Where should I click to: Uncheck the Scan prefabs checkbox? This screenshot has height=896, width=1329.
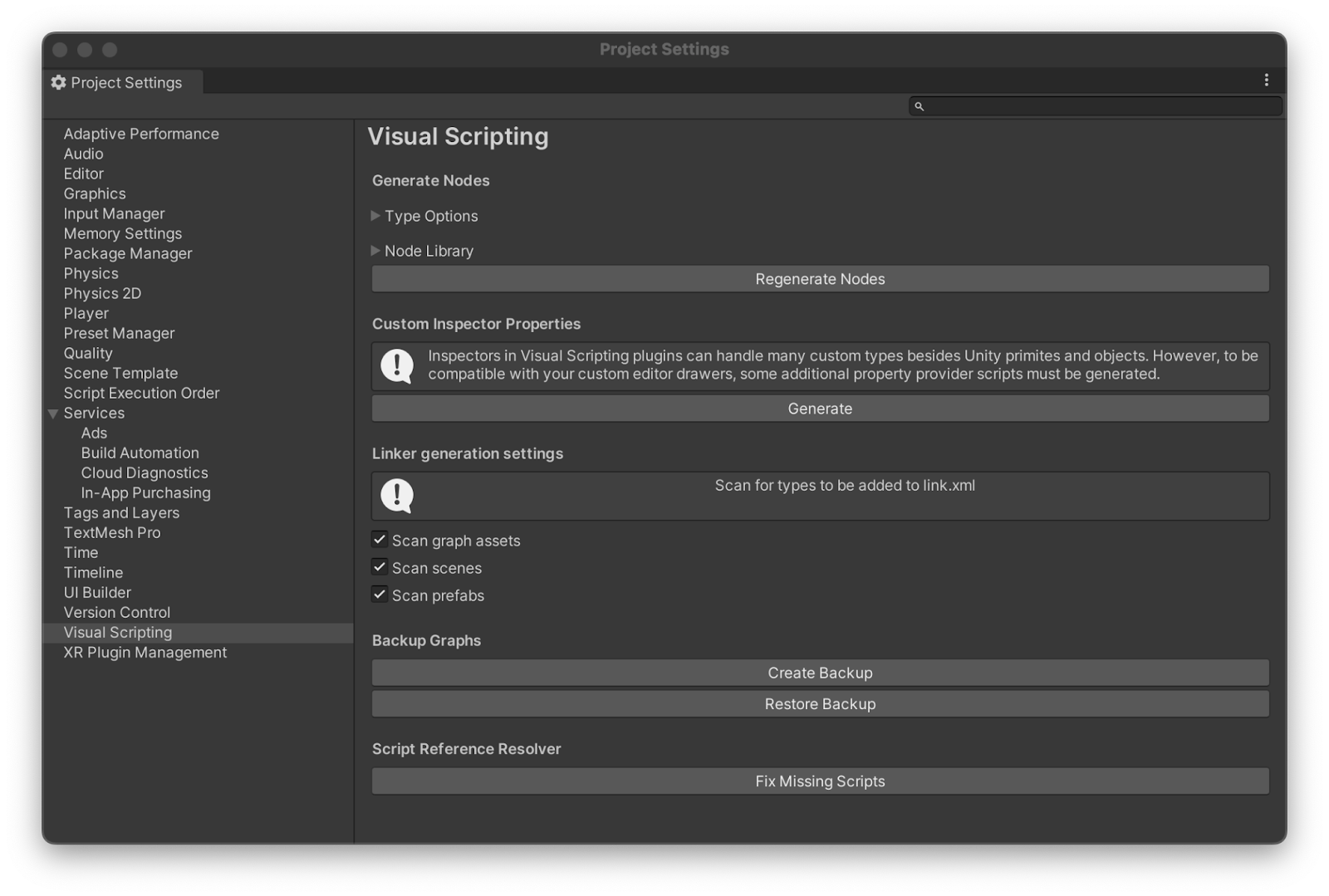point(380,595)
